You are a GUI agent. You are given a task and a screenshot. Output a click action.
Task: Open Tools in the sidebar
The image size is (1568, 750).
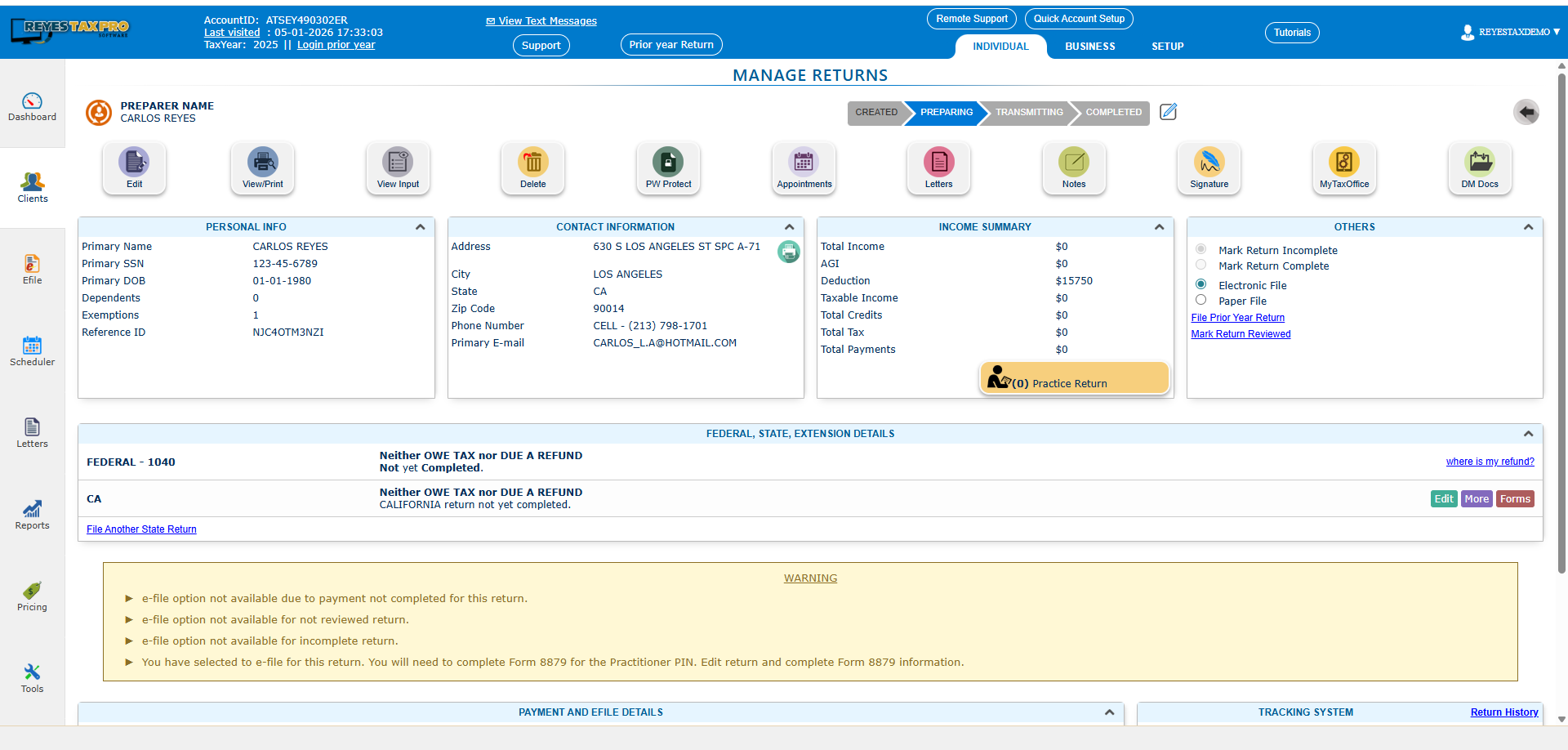(32, 678)
